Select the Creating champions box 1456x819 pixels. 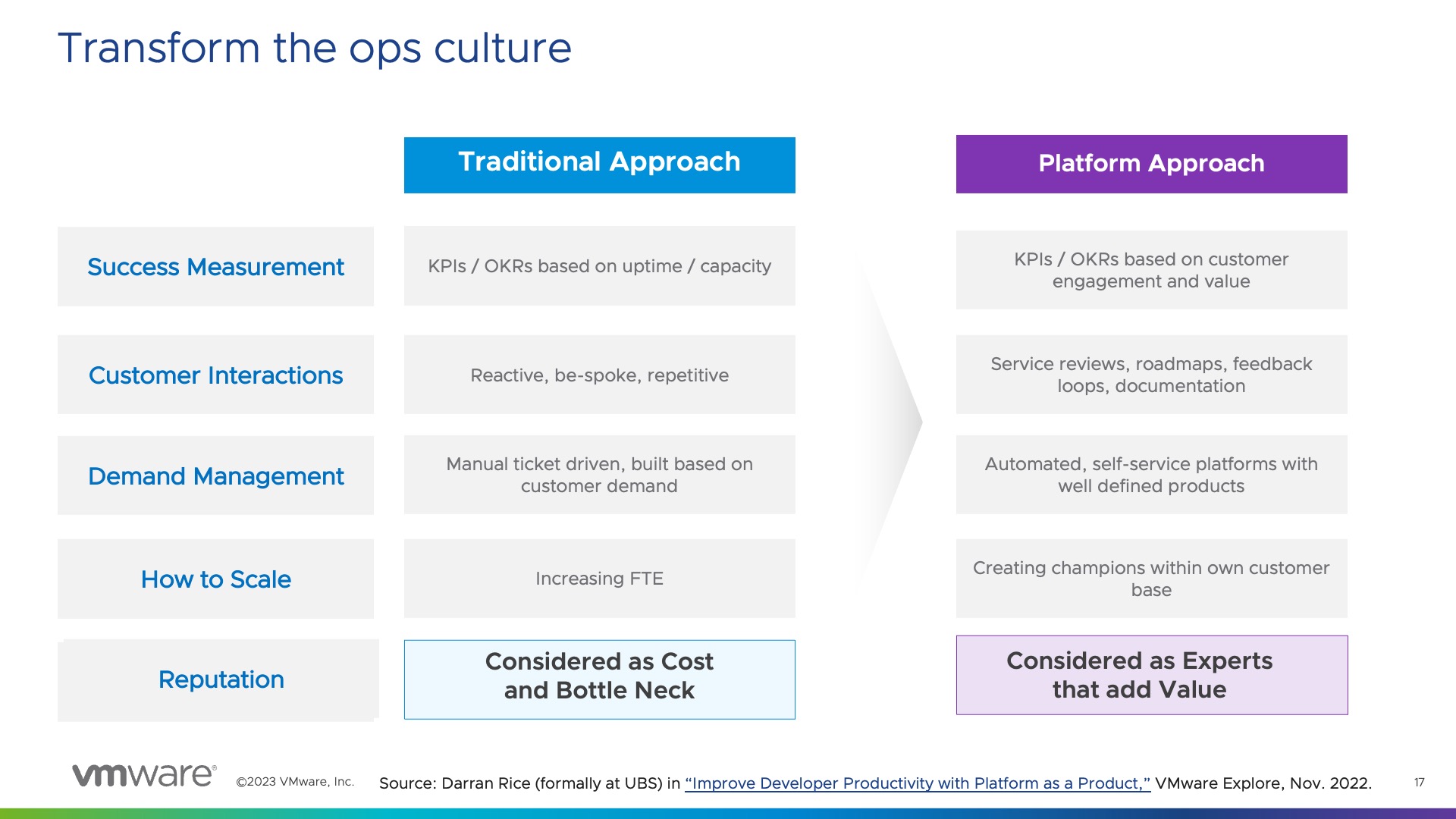1151,579
